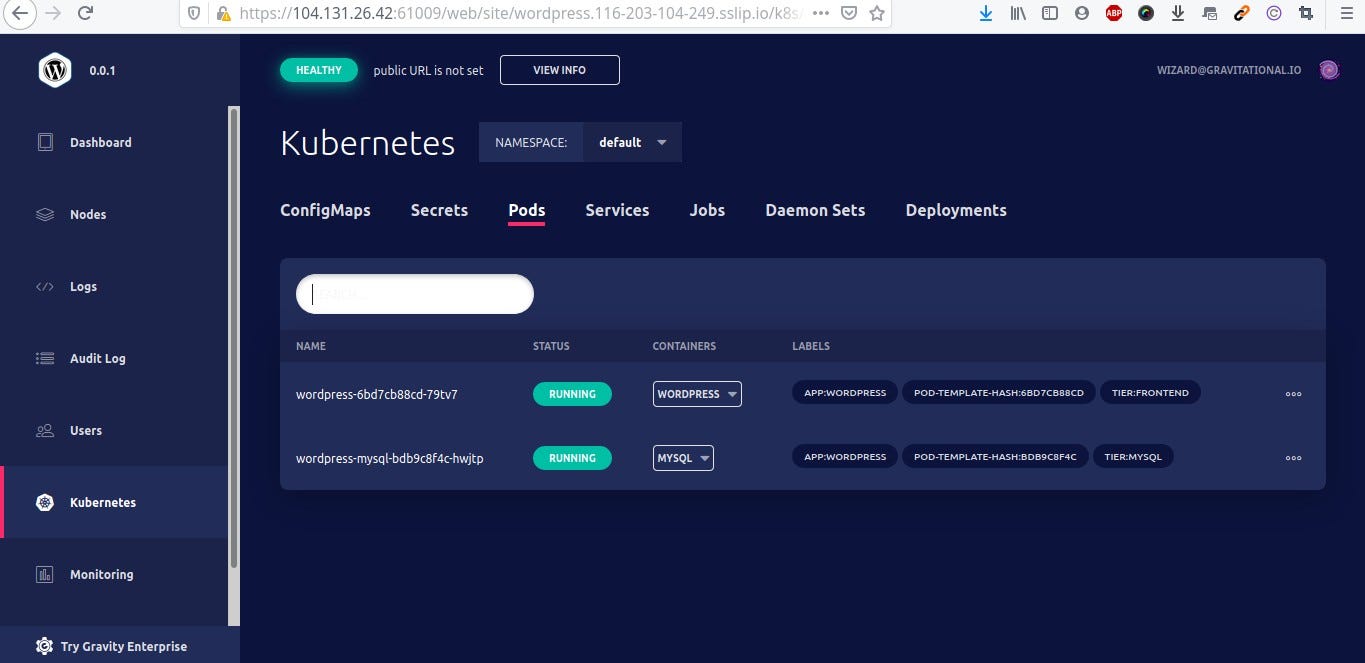Switch to the Deployments tab

(956, 210)
